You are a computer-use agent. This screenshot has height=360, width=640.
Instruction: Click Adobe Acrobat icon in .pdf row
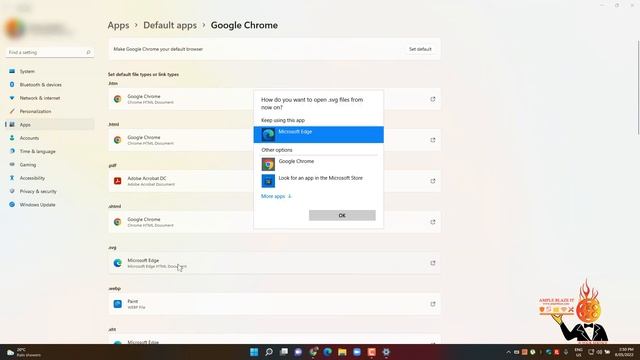[118, 181]
